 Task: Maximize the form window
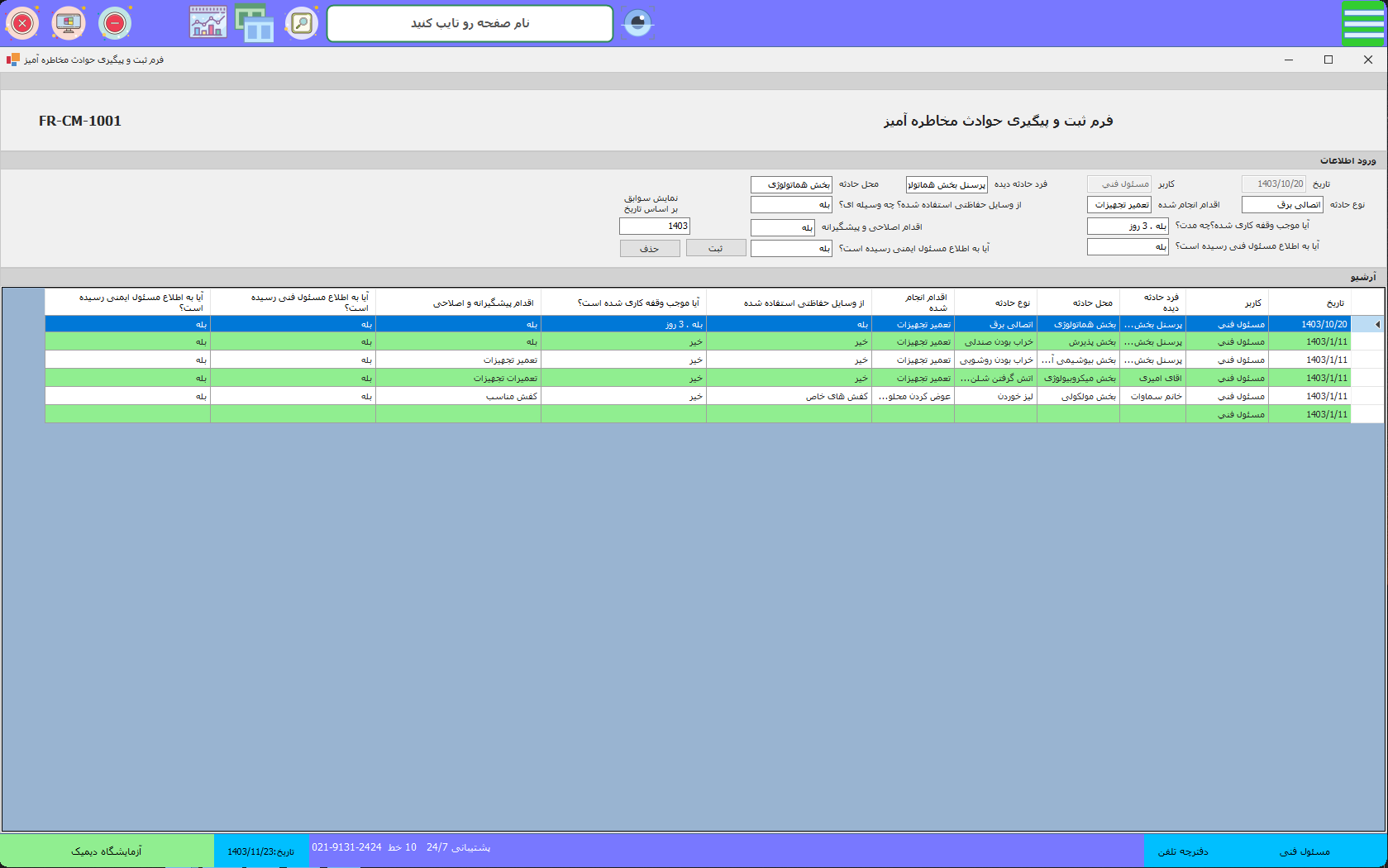tap(1328, 60)
